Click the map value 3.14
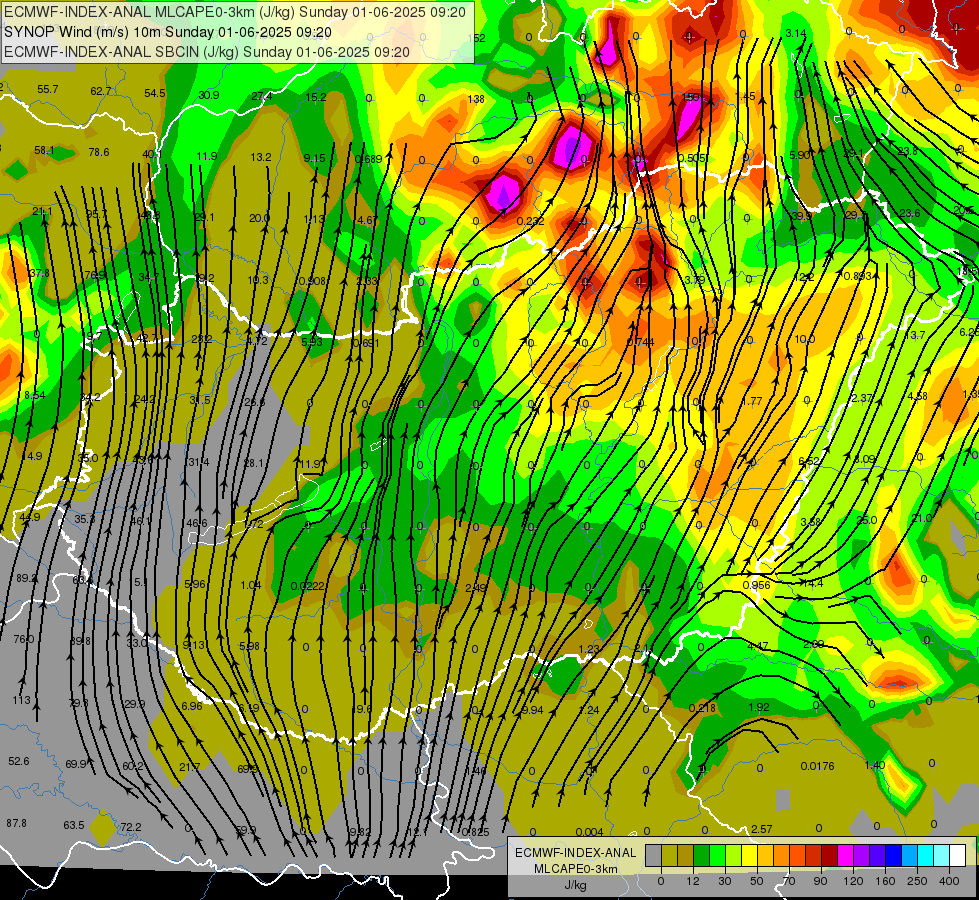The height and width of the screenshot is (900, 979). click(795, 33)
